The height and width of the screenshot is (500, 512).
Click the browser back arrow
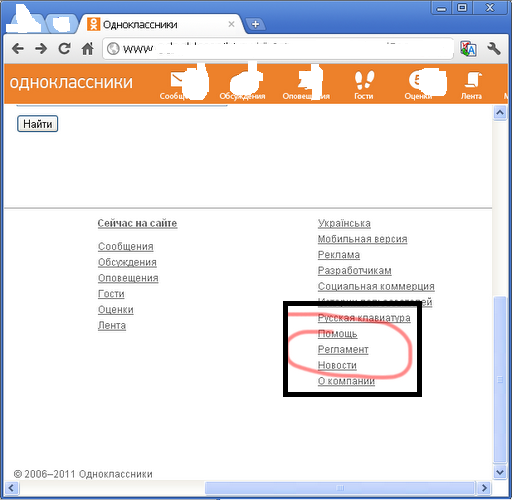18,49
